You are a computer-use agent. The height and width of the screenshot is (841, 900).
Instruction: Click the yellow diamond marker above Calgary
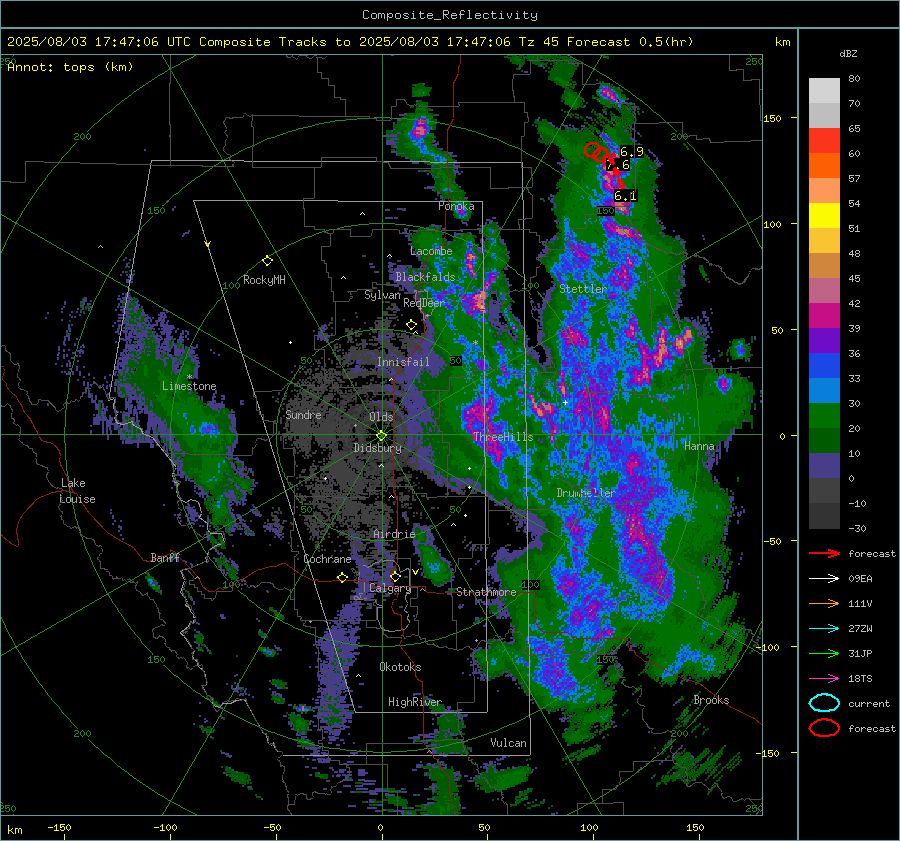coord(395,576)
